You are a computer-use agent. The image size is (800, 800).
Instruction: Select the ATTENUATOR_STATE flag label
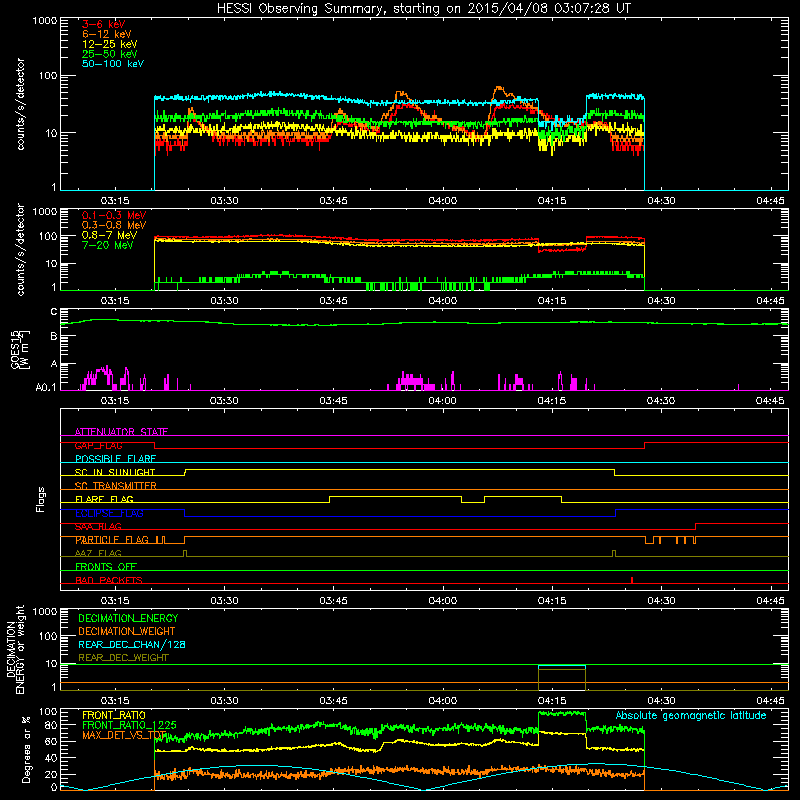point(121,432)
